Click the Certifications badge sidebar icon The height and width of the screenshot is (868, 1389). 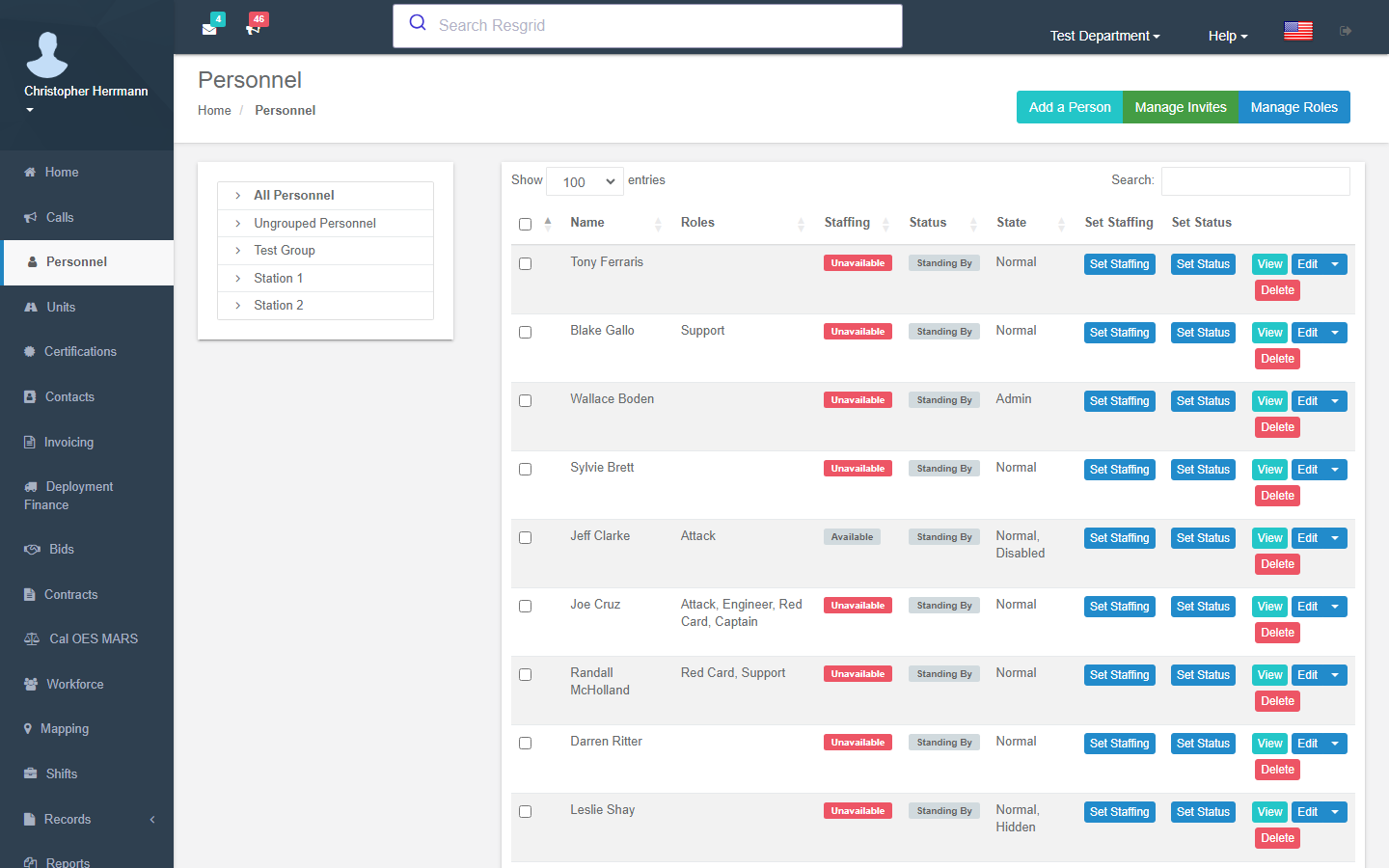click(x=30, y=351)
